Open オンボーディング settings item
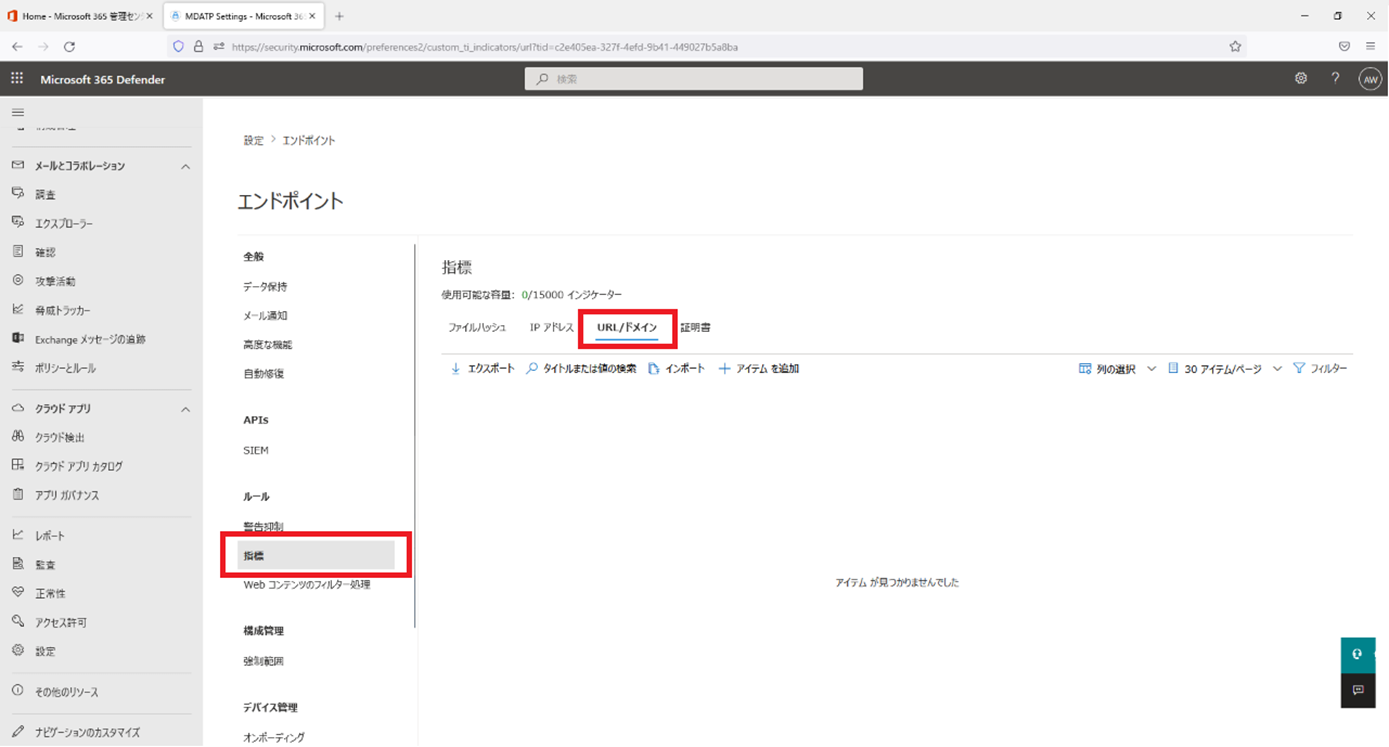The image size is (1389, 747). (274, 738)
